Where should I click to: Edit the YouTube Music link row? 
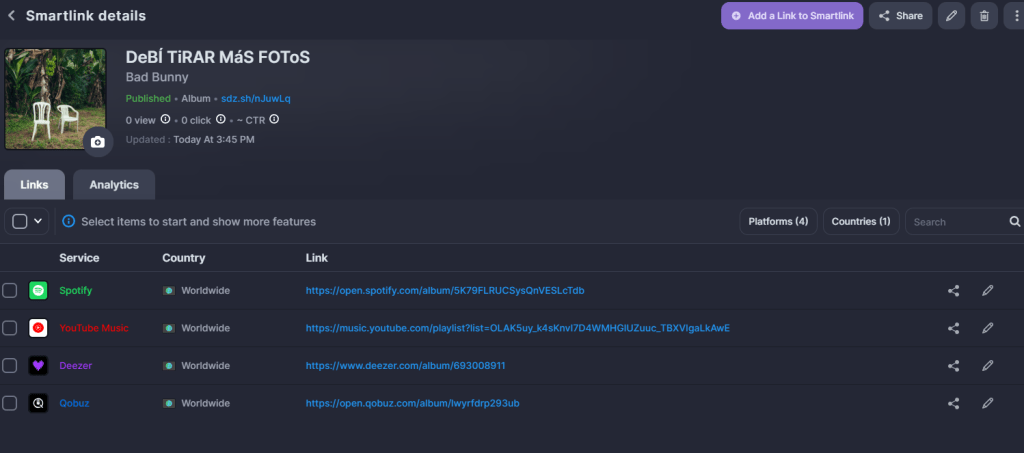(x=987, y=328)
